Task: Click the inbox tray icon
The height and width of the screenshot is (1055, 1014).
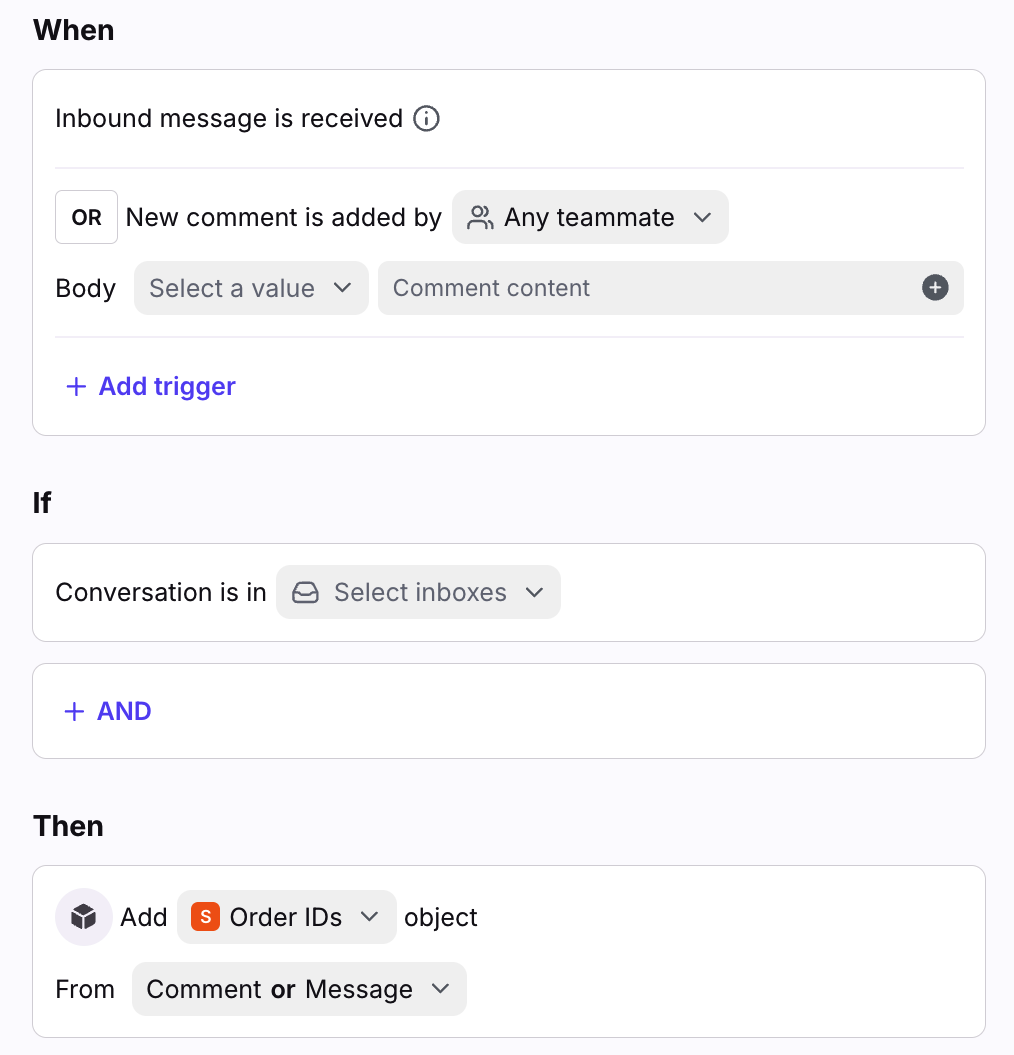Action: 305,593
